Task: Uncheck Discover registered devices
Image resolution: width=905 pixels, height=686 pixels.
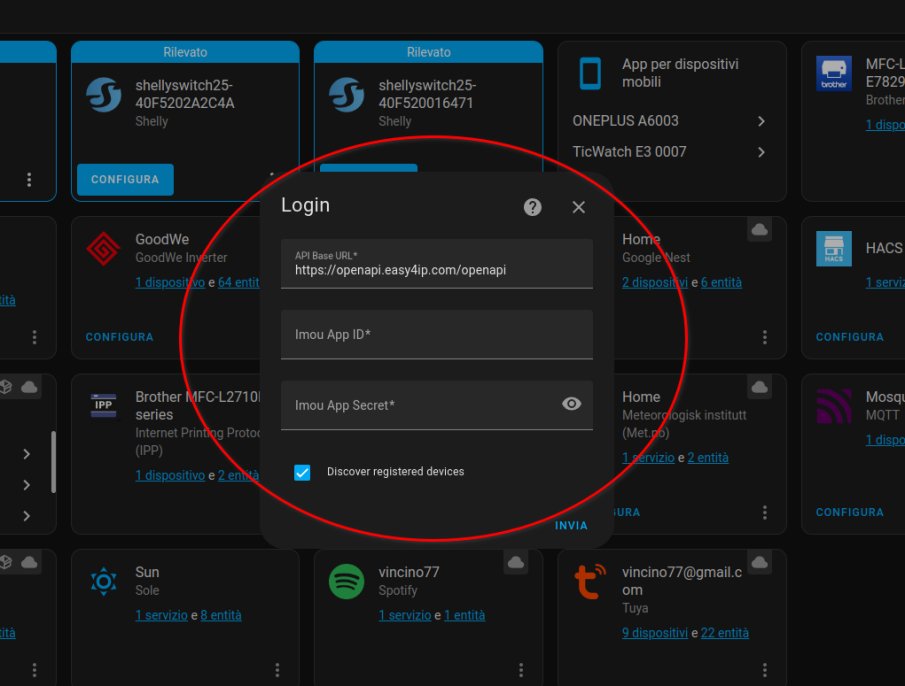Action: click(x=302, y=471)
